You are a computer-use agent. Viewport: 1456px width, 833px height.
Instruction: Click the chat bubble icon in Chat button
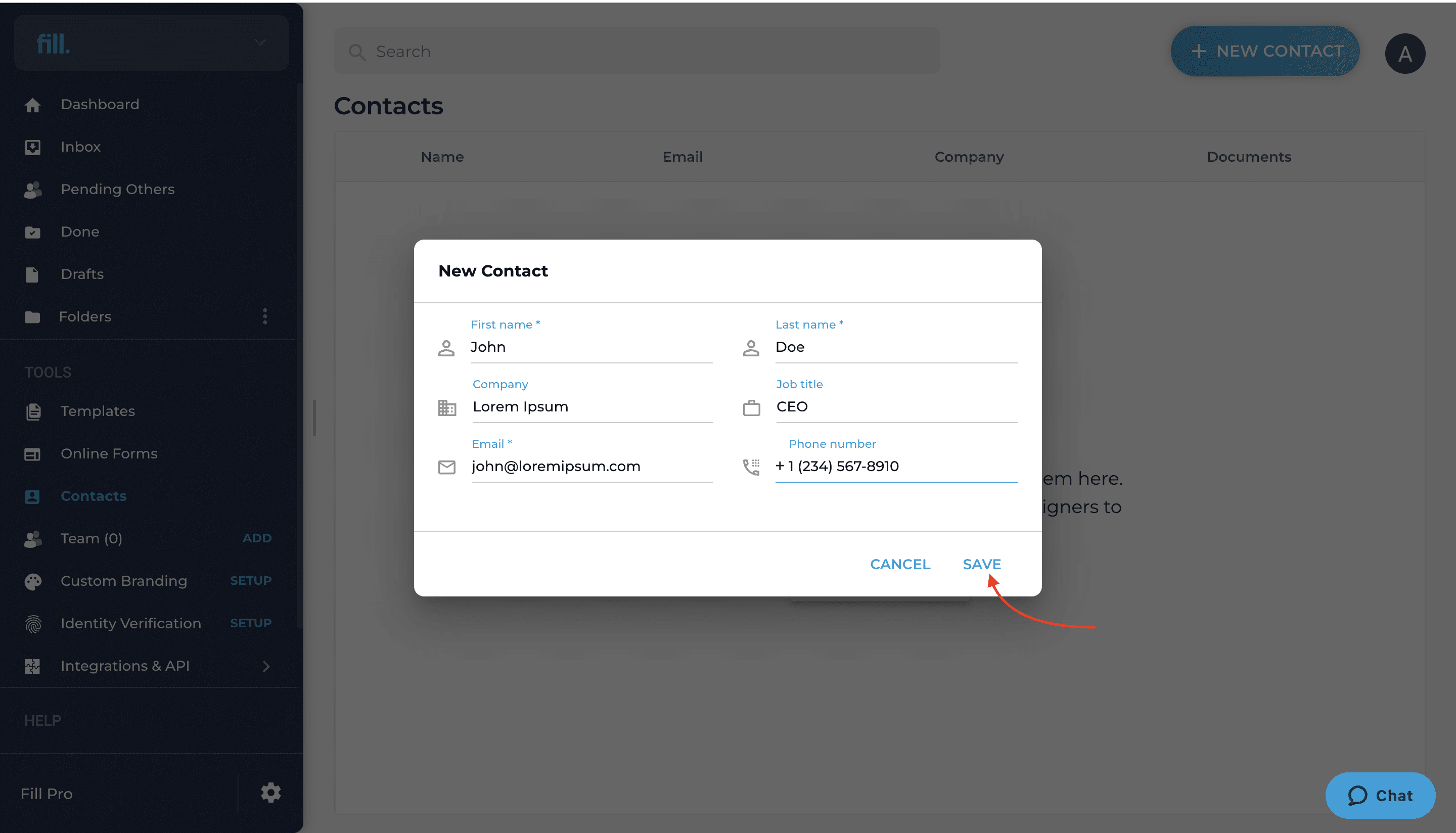1357,795
